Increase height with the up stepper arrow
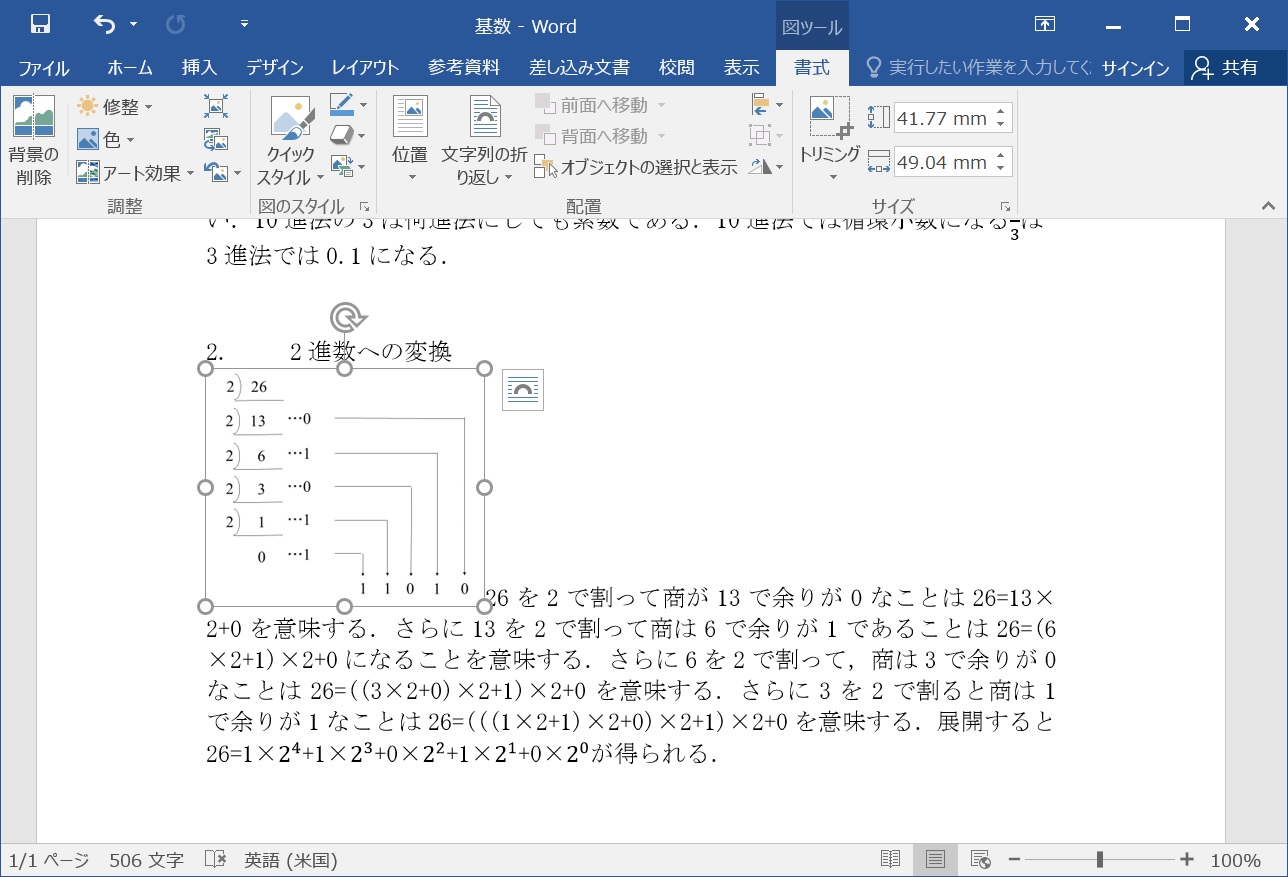 1001,111
